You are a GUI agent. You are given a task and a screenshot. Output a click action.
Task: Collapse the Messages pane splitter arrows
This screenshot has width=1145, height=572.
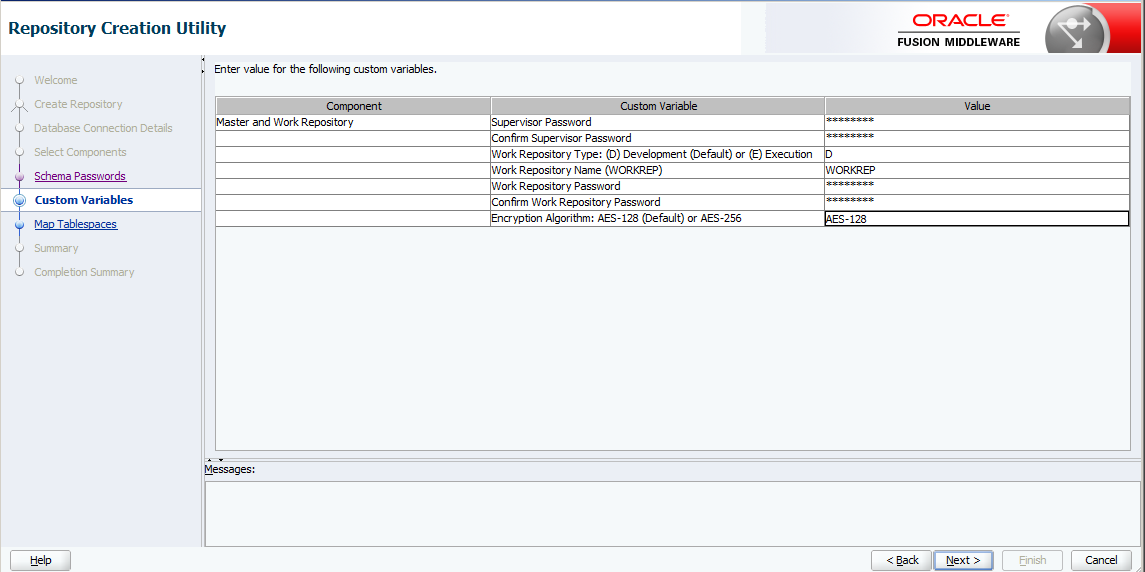coord(214,460)
